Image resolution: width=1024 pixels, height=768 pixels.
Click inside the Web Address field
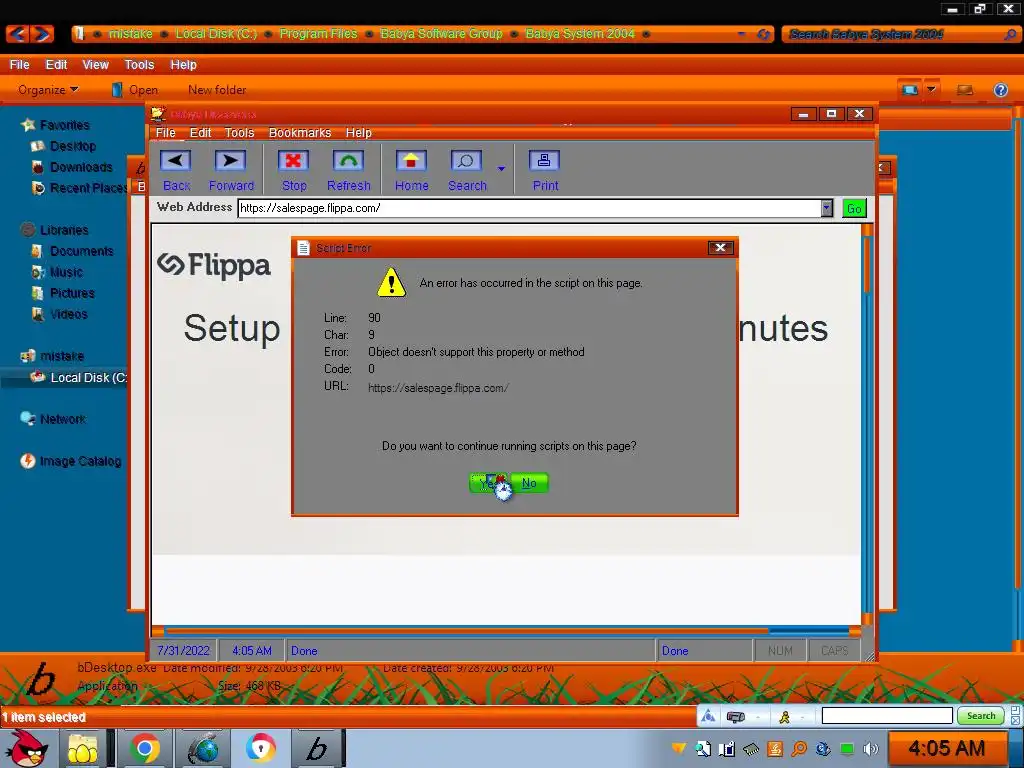pyautogui.click(x=529, y=208)
